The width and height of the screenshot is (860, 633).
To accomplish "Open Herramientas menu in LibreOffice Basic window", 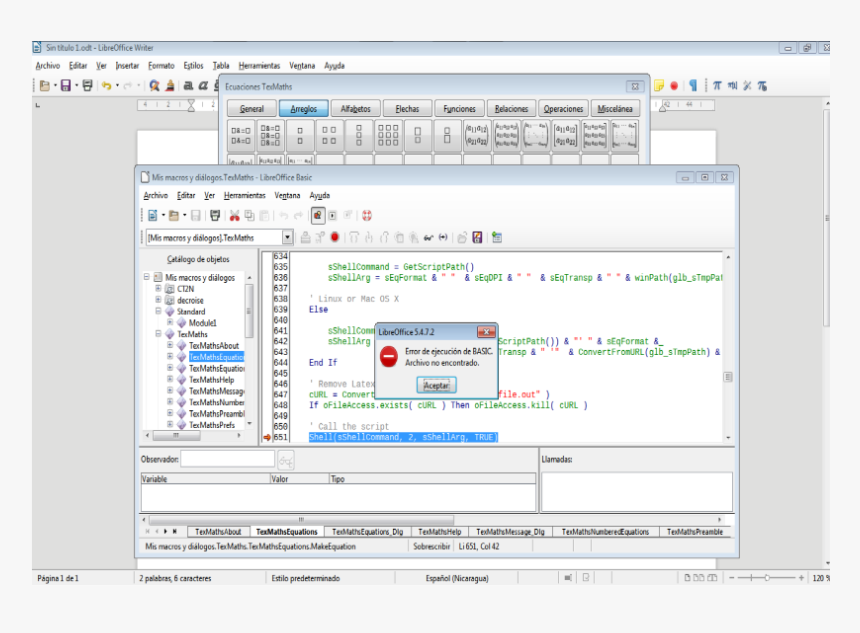I will [x=245, y=195].
